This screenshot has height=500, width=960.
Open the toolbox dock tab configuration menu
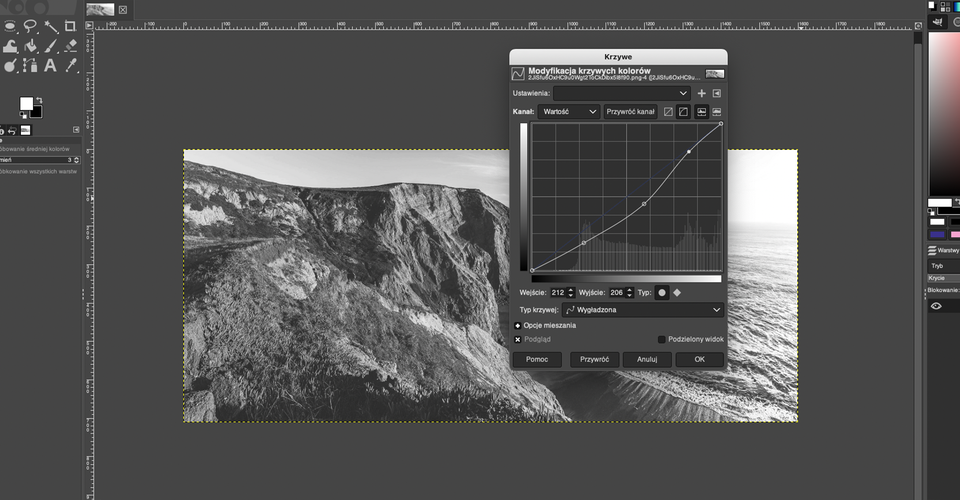point(76,130)
